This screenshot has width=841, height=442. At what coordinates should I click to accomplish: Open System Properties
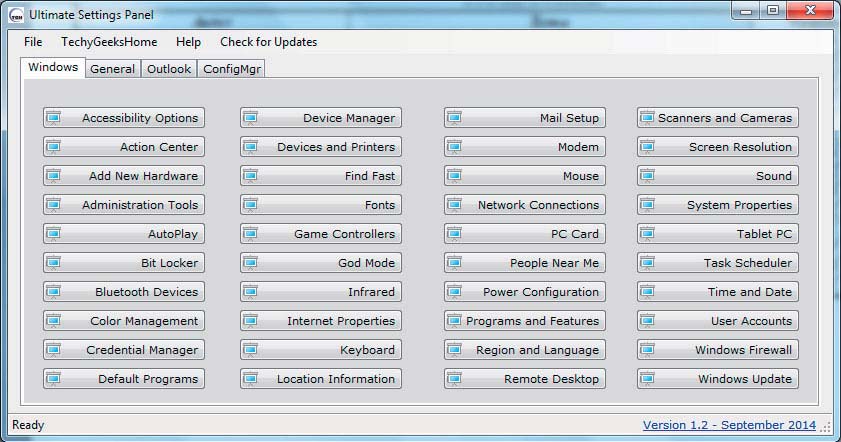click(x=718, y=204)
